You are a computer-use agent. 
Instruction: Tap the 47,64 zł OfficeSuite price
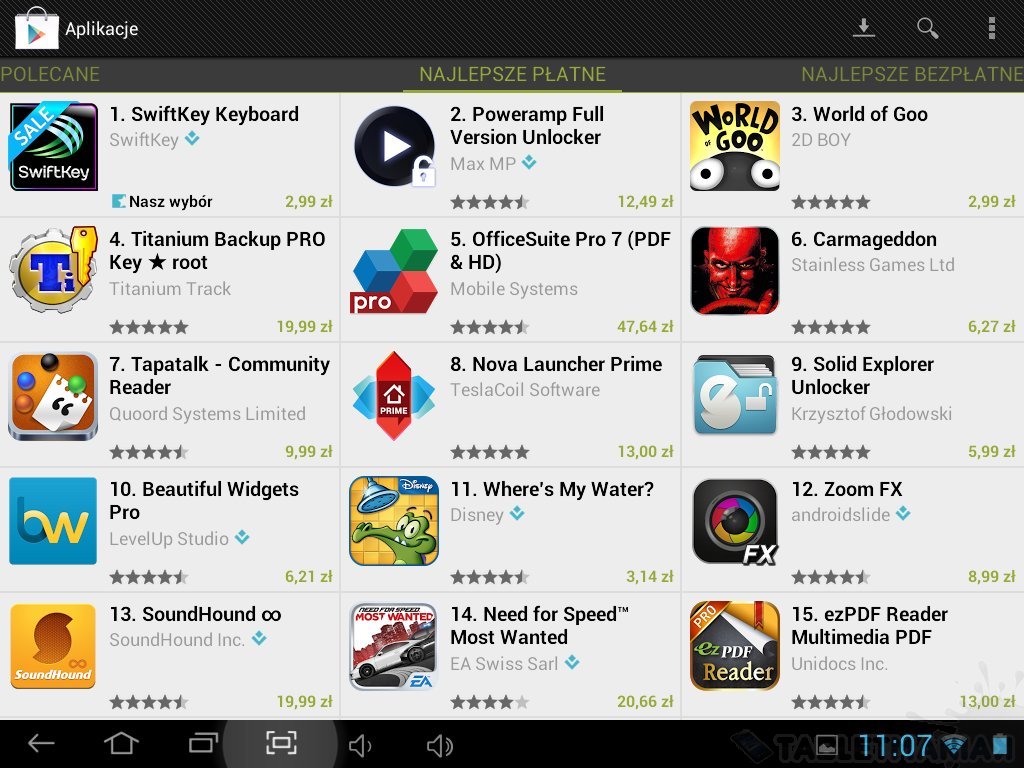pyautogui.click(x=645, y=326)
